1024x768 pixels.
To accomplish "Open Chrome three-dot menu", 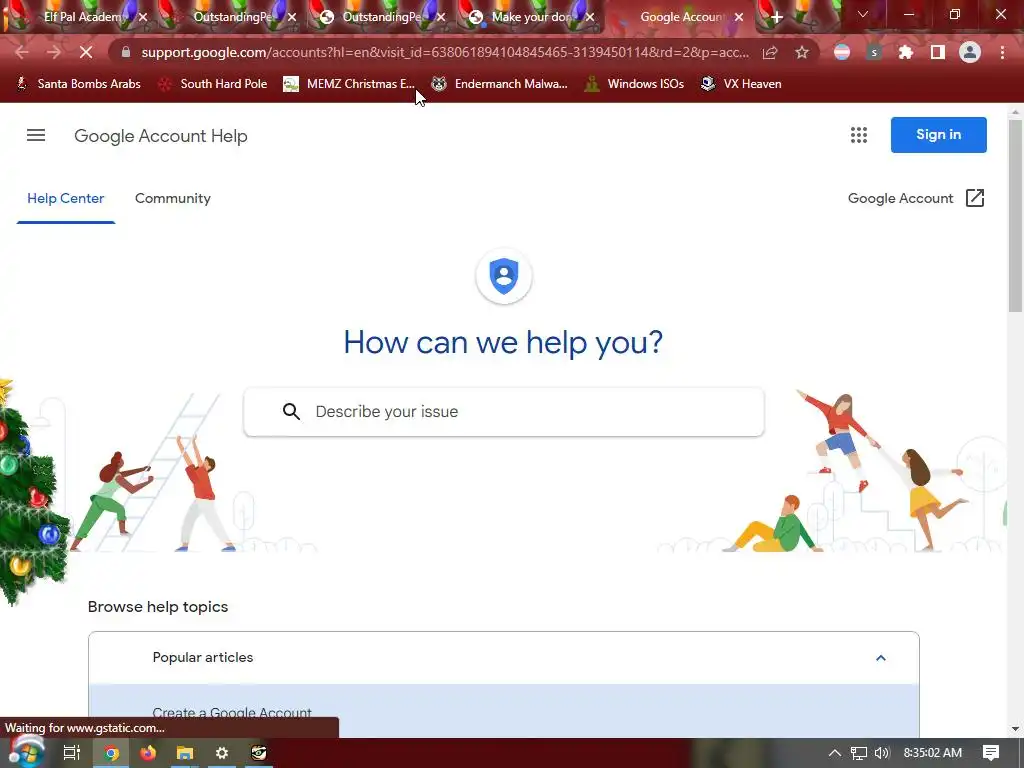I will click(1002, 52).
